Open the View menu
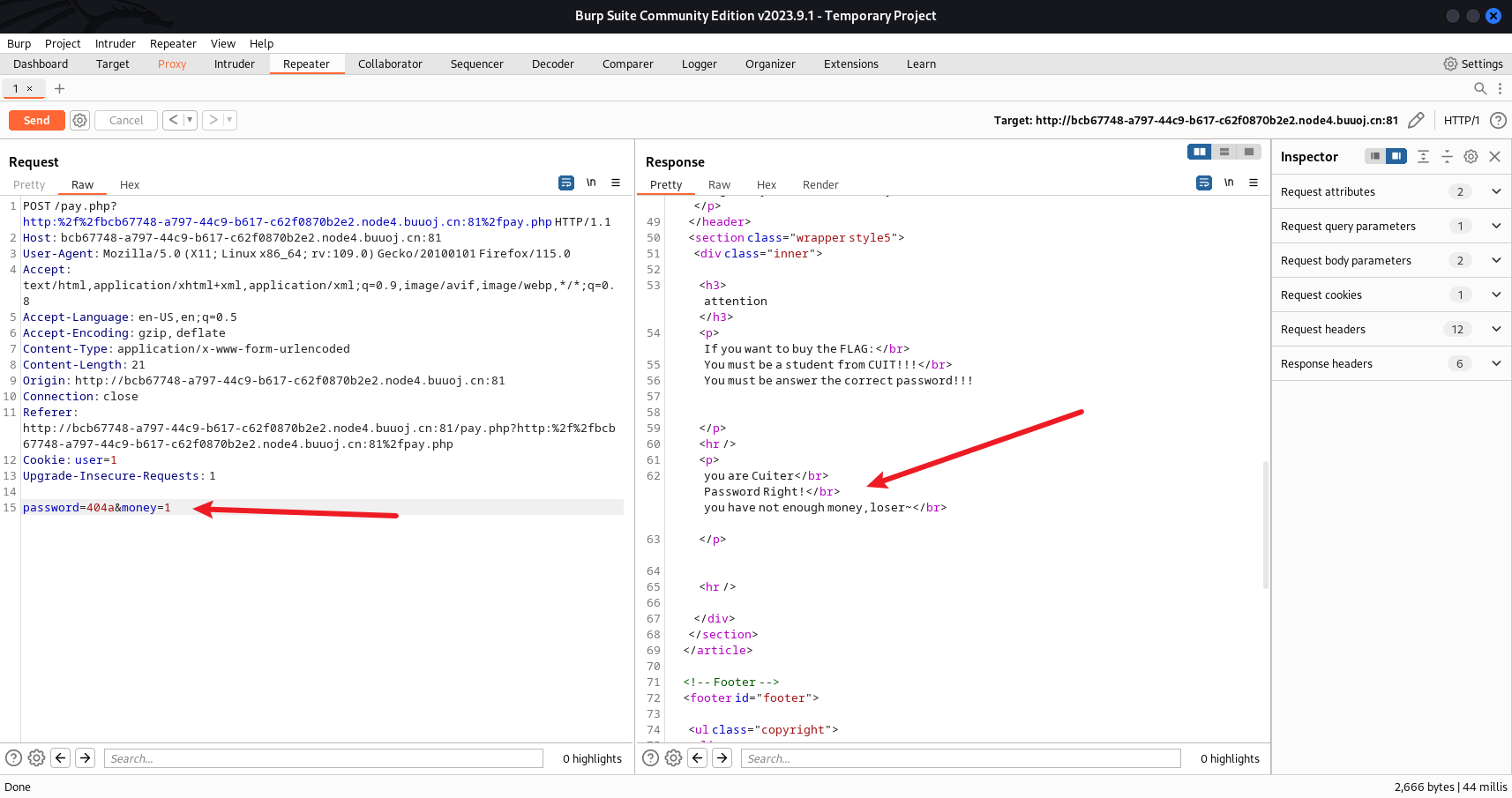Viewport: 1512px width, 798px height. click(x=223, y=43)
